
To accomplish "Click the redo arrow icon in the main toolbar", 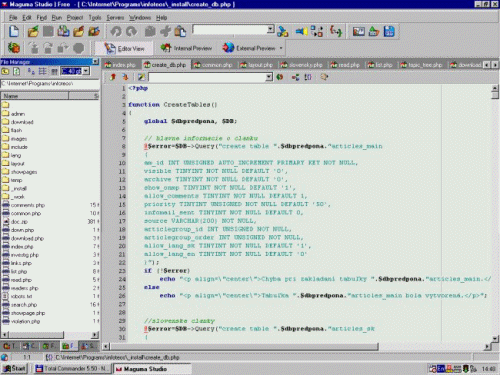I will click(x=132, y=32).
